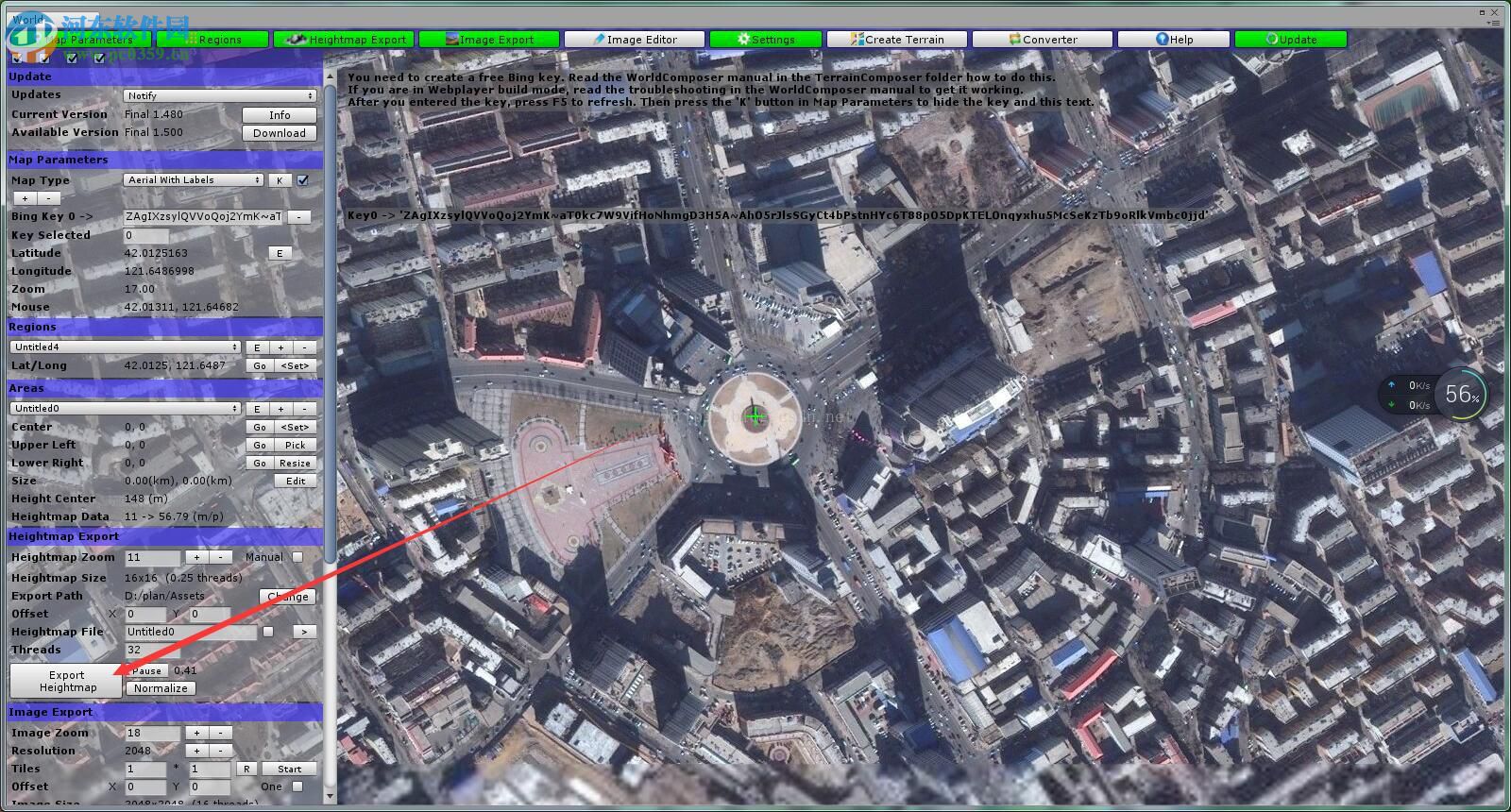Remove the region with the minus button
Viewport: 1511px width, 812px height.
[x=304, y=347]
